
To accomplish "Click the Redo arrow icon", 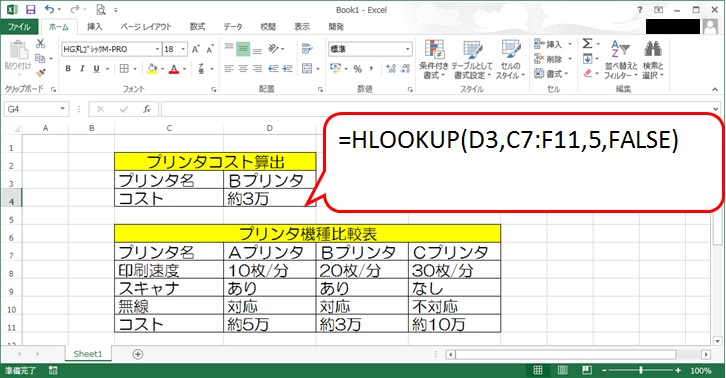I will (x=74, y=9).
